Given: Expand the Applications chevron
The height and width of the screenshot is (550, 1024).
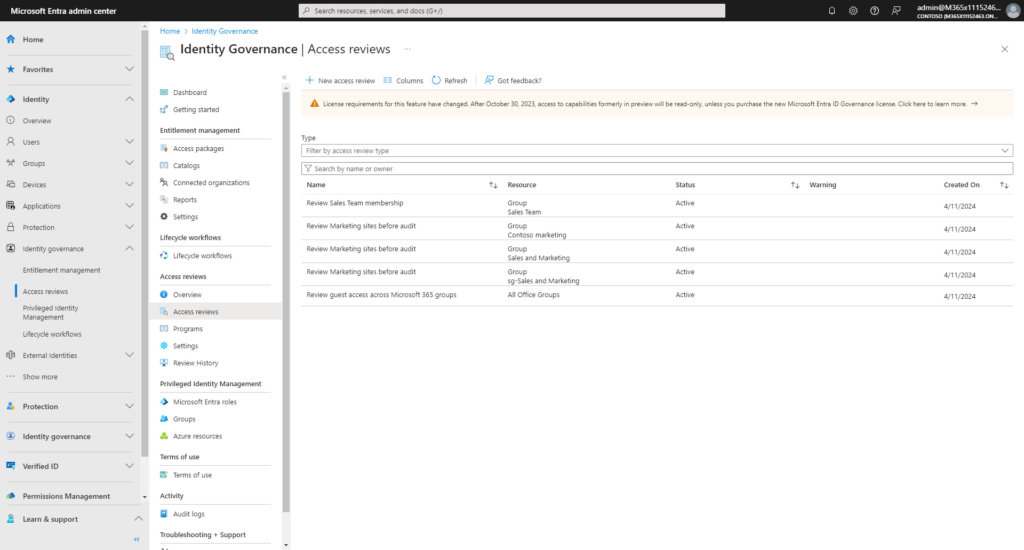Looking at the screenshot, I should click(x=129, y=206).
